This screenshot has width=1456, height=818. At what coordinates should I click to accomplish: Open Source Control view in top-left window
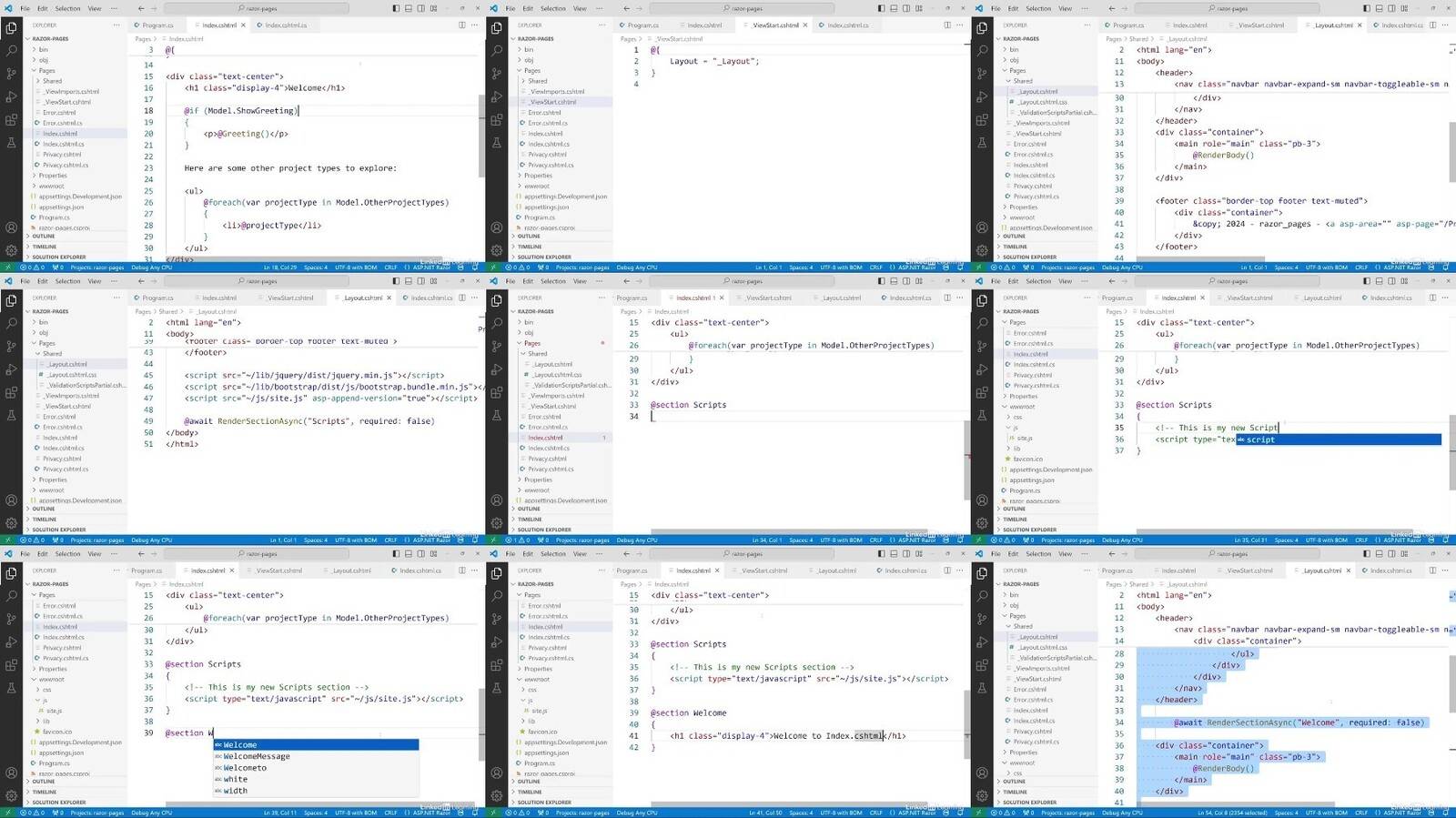[x=11, y=74]
